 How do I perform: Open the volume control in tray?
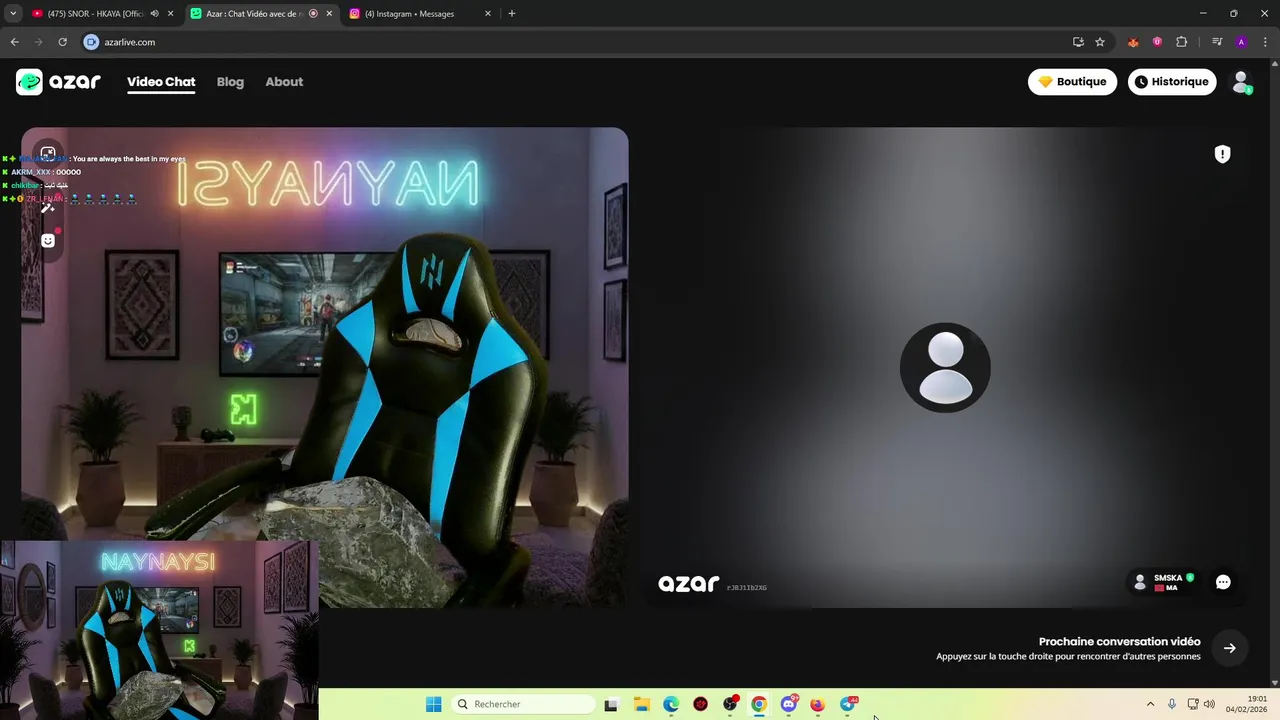(1209, 704)
